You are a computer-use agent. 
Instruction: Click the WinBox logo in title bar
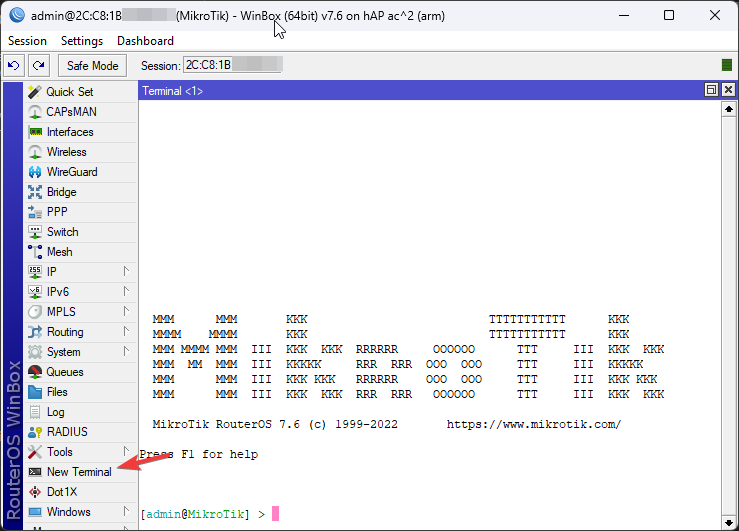coord(17,16)
